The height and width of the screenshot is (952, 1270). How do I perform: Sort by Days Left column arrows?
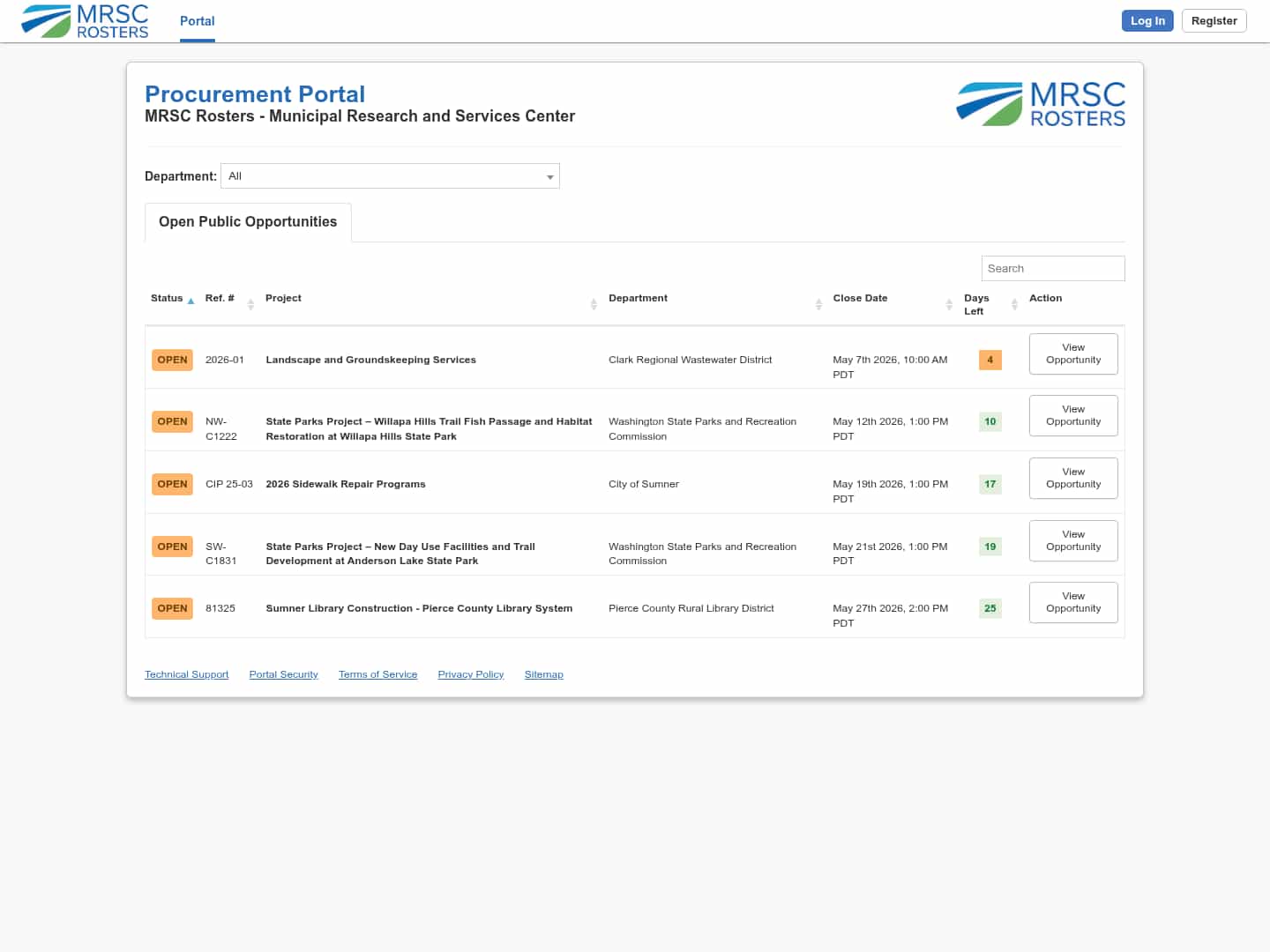tap(1014, 304)
